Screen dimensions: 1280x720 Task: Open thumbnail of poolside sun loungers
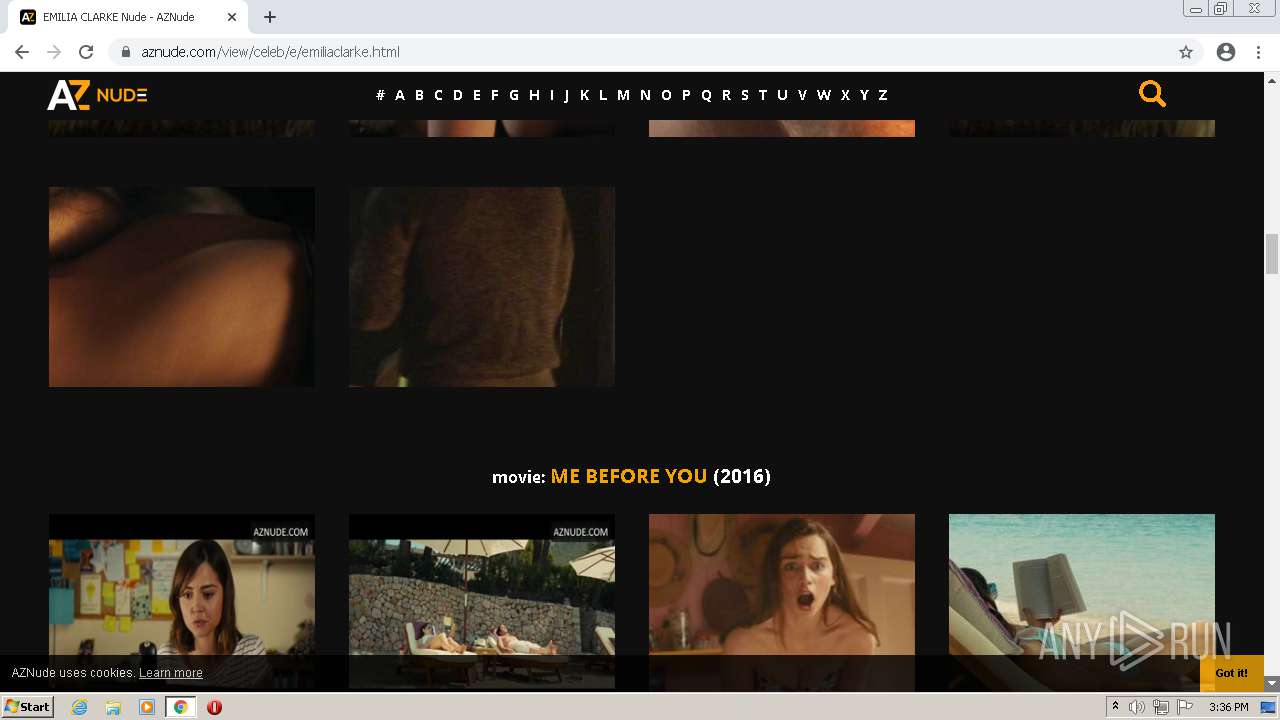(x=482, y=601)
